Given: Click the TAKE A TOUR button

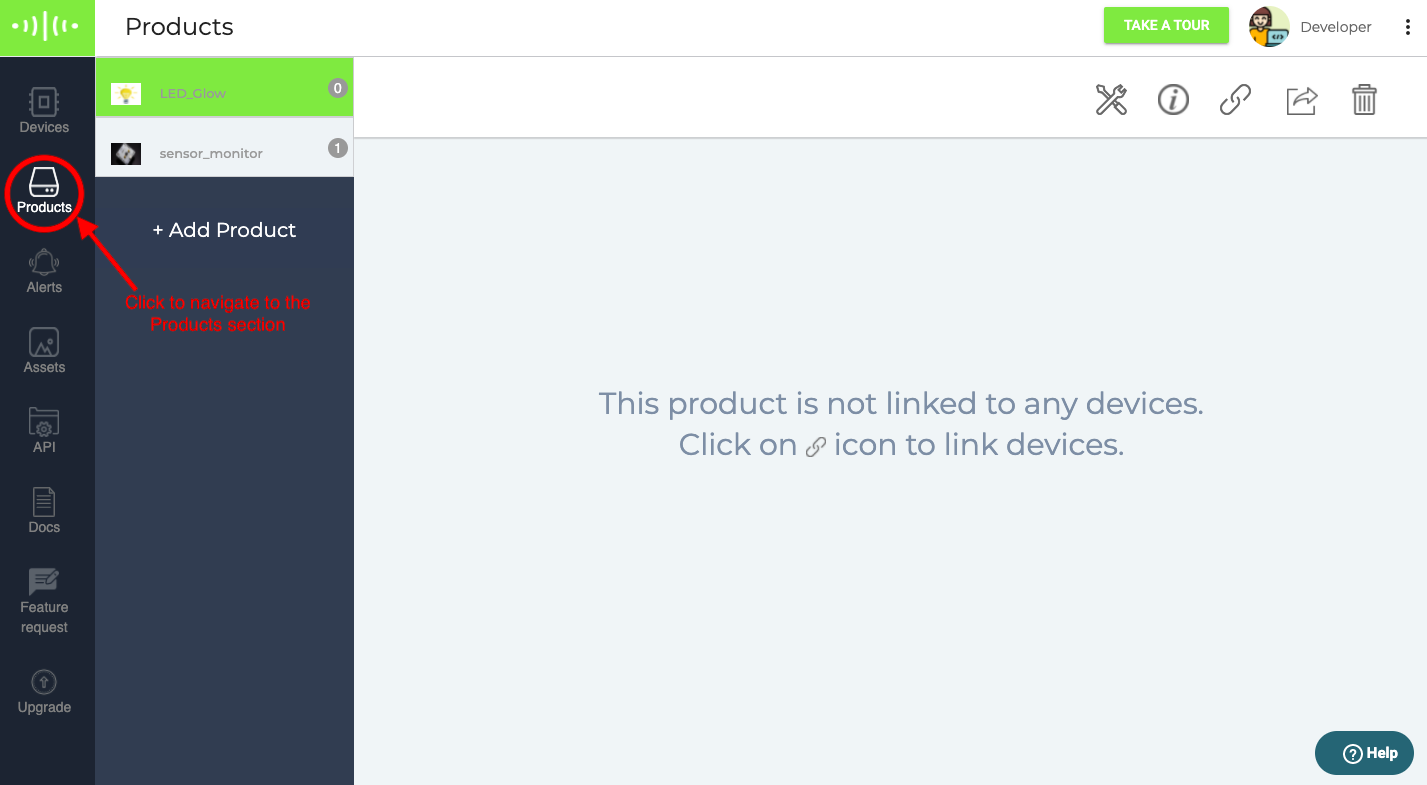Looking at the screenshot, I should (x=1166, y=26).
